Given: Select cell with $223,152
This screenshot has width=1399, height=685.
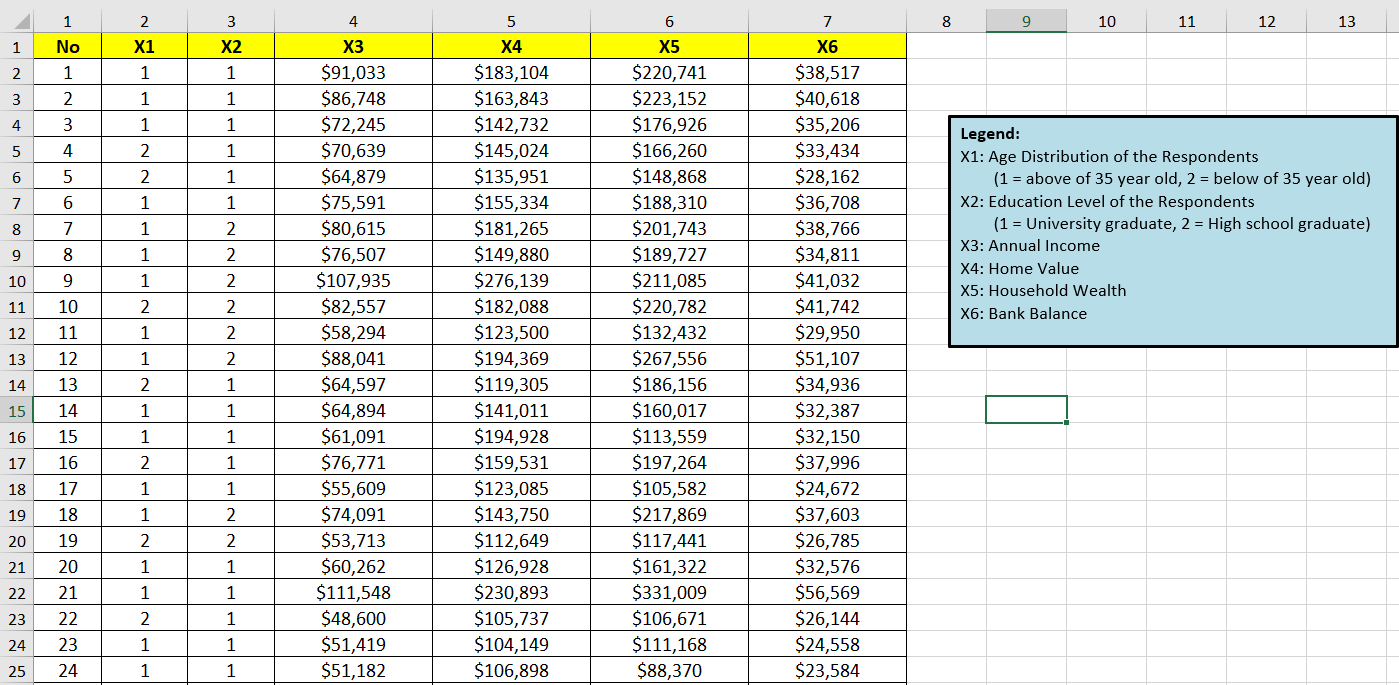Looking at the screenshot, I should pyautogui.click(x=669, y=98).
